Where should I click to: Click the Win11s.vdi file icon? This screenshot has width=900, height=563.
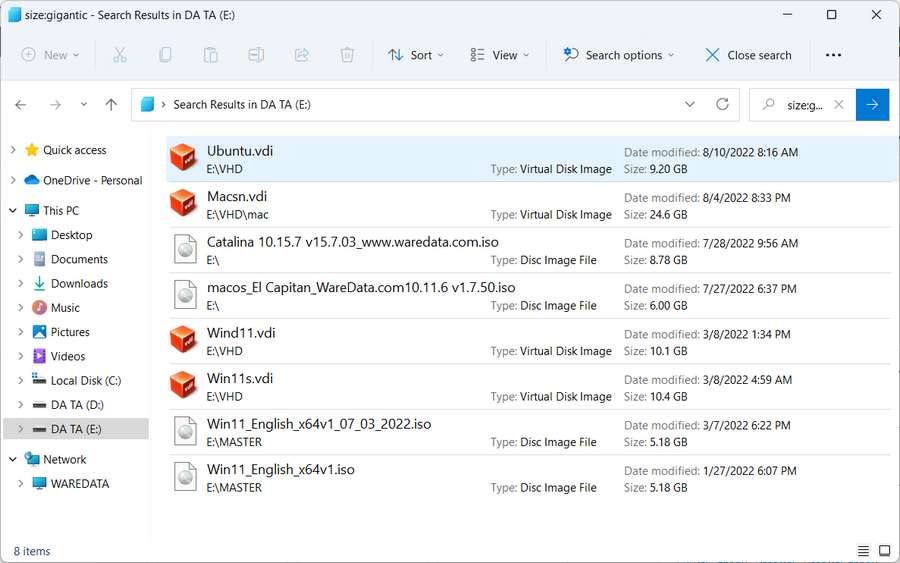pyautogui.click(x=184, y=385)
